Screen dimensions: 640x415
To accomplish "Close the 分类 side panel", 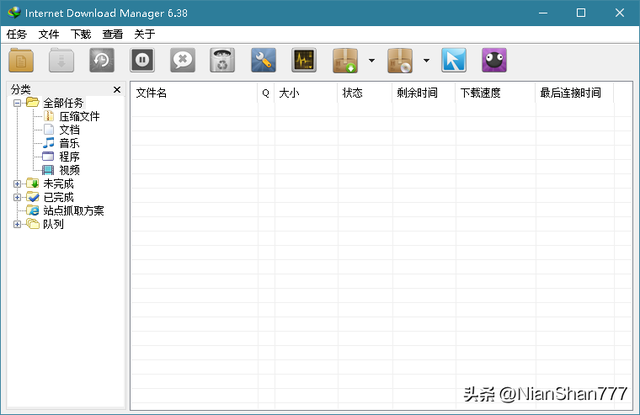I will point(117,89).
